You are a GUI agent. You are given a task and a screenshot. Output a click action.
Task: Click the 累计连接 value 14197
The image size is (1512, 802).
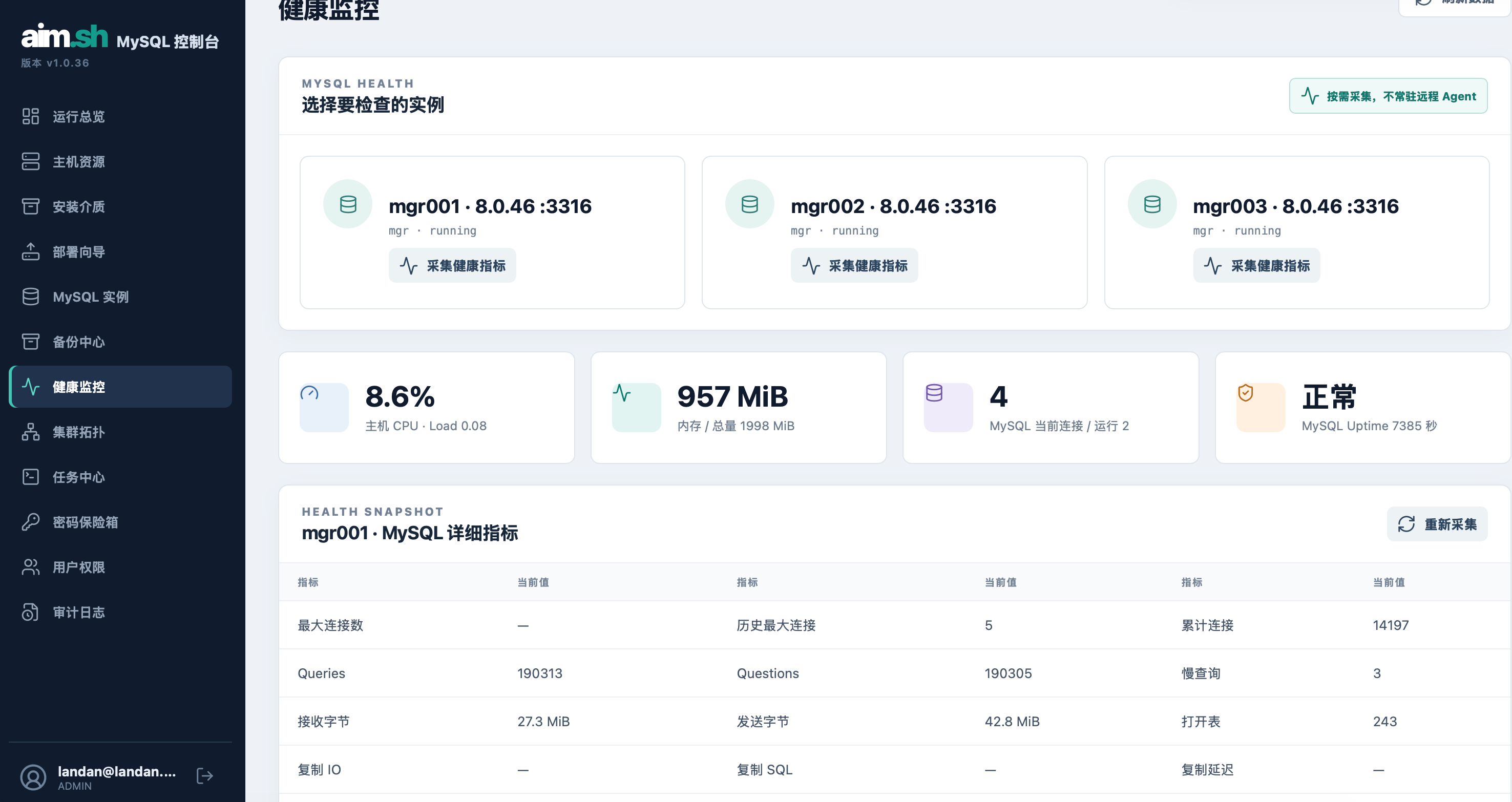(1391, 625)
